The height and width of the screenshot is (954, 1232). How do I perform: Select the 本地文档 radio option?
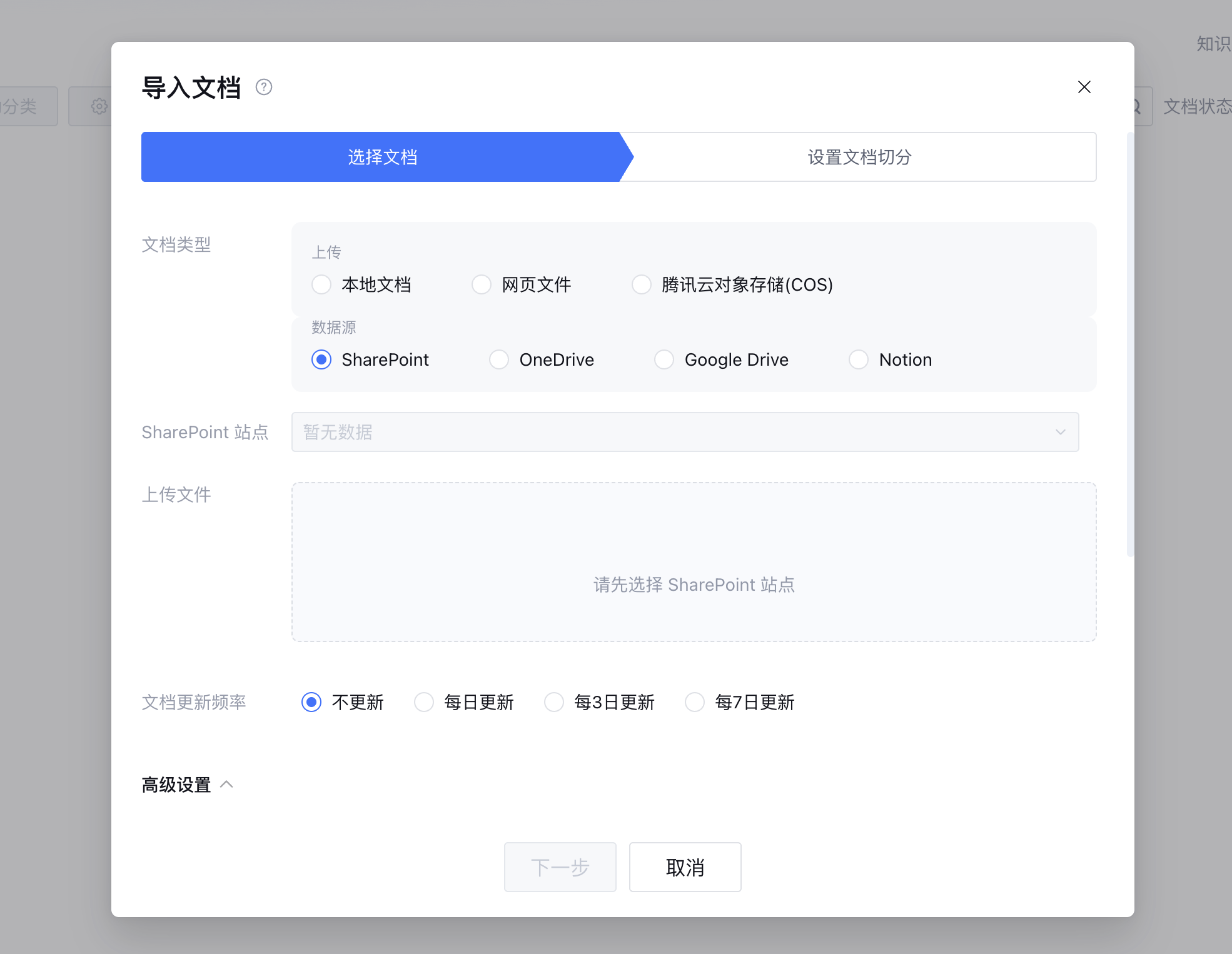tap(321, 284)
